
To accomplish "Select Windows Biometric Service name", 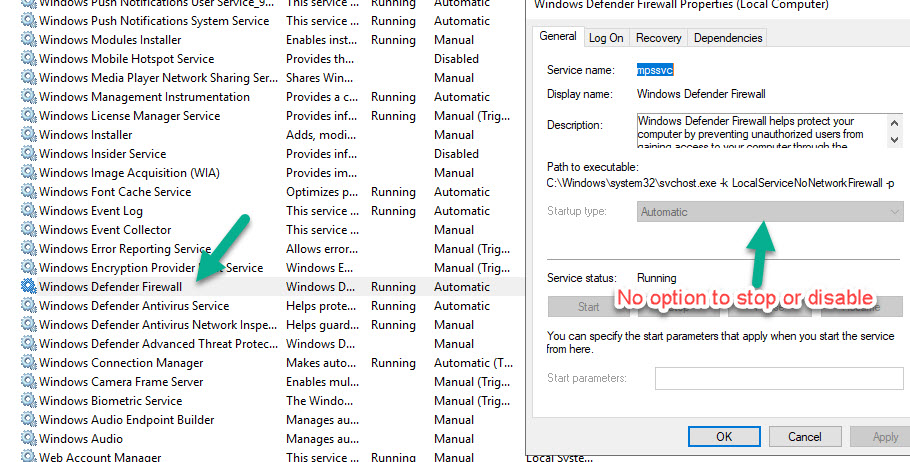I will (110, 400).
